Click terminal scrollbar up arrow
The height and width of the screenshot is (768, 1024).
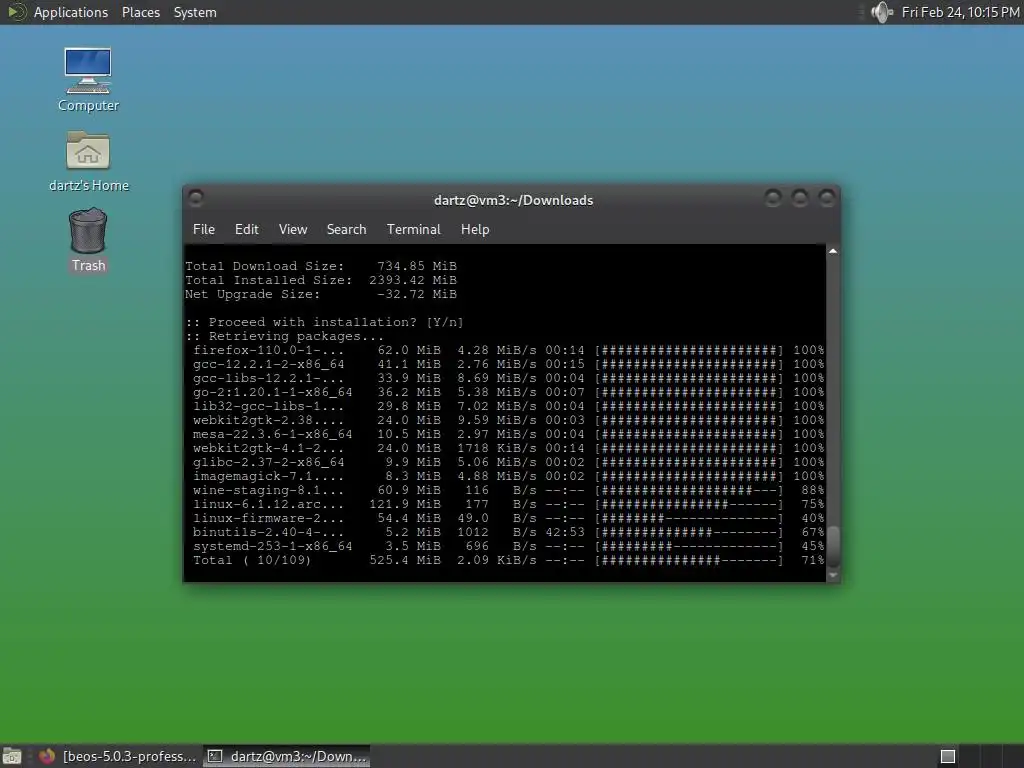833,251
